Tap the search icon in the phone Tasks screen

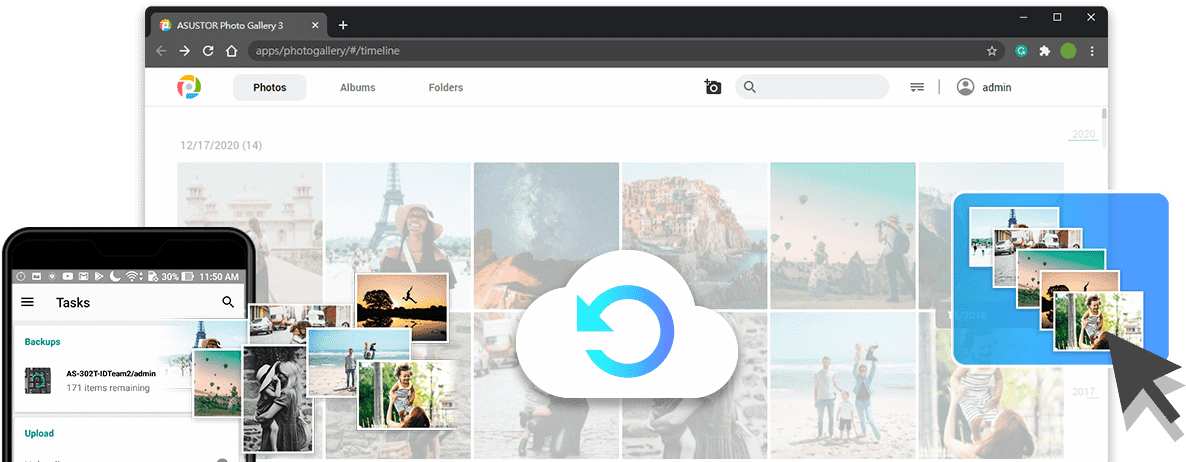pos(228,302)
